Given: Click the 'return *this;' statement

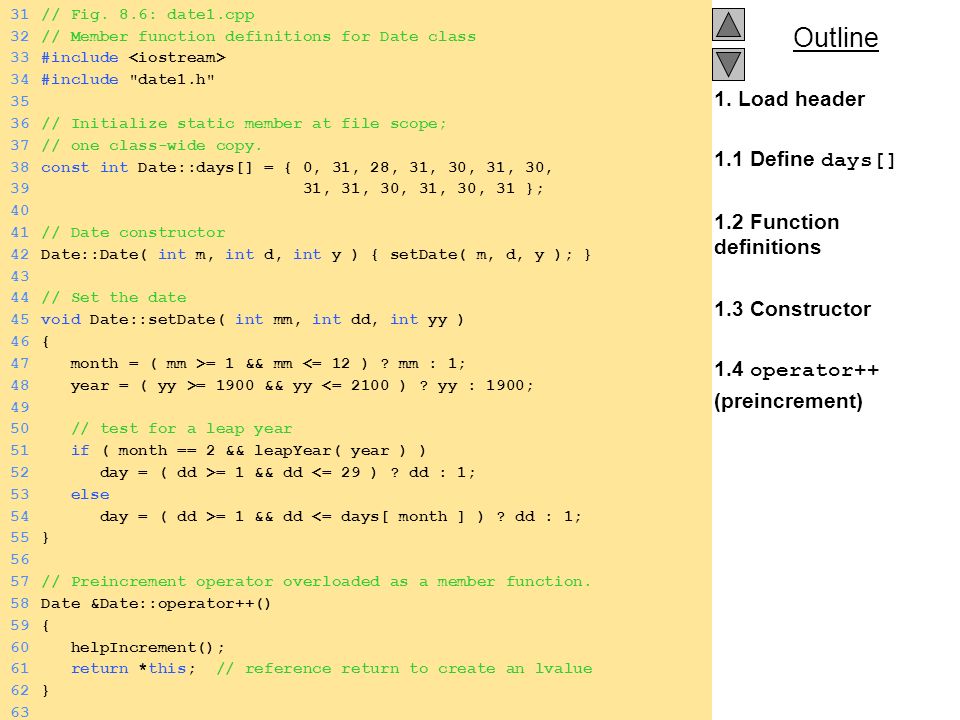Looking at the screenshot, I should coord(133,669).
